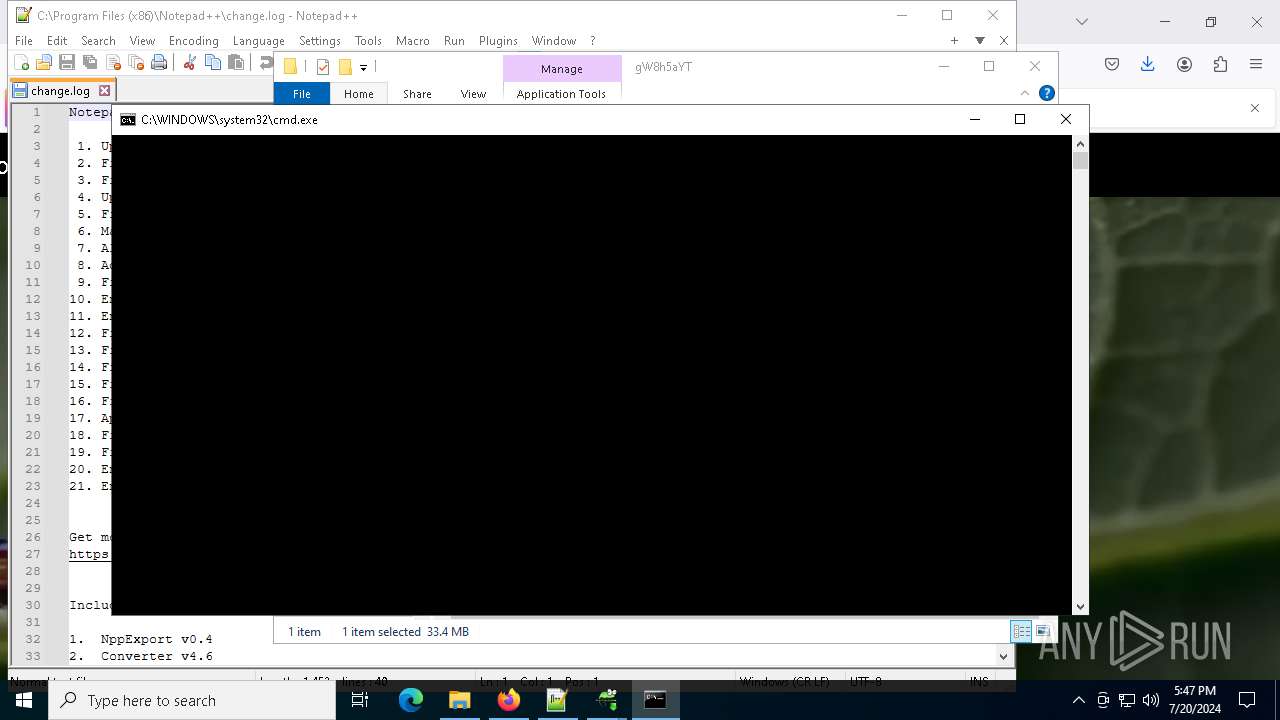The width and height of the screenshot is (1280, 720).
Task: Open Firefox tab list chevron
Action: click(x=1081, y=22)
